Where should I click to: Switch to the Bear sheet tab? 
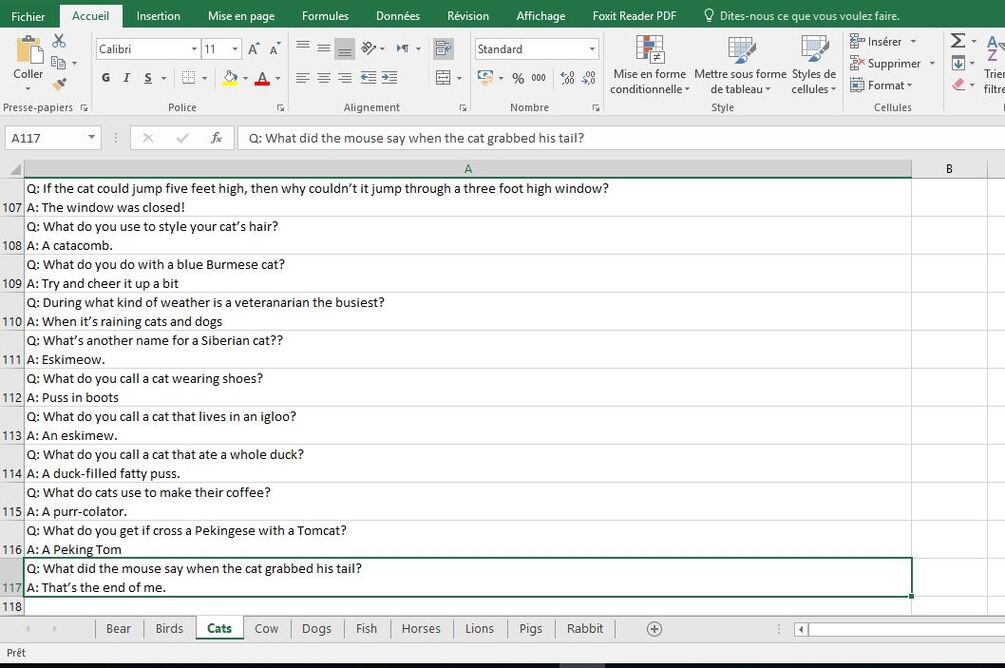pyautogui.click(x=119, y=629)
